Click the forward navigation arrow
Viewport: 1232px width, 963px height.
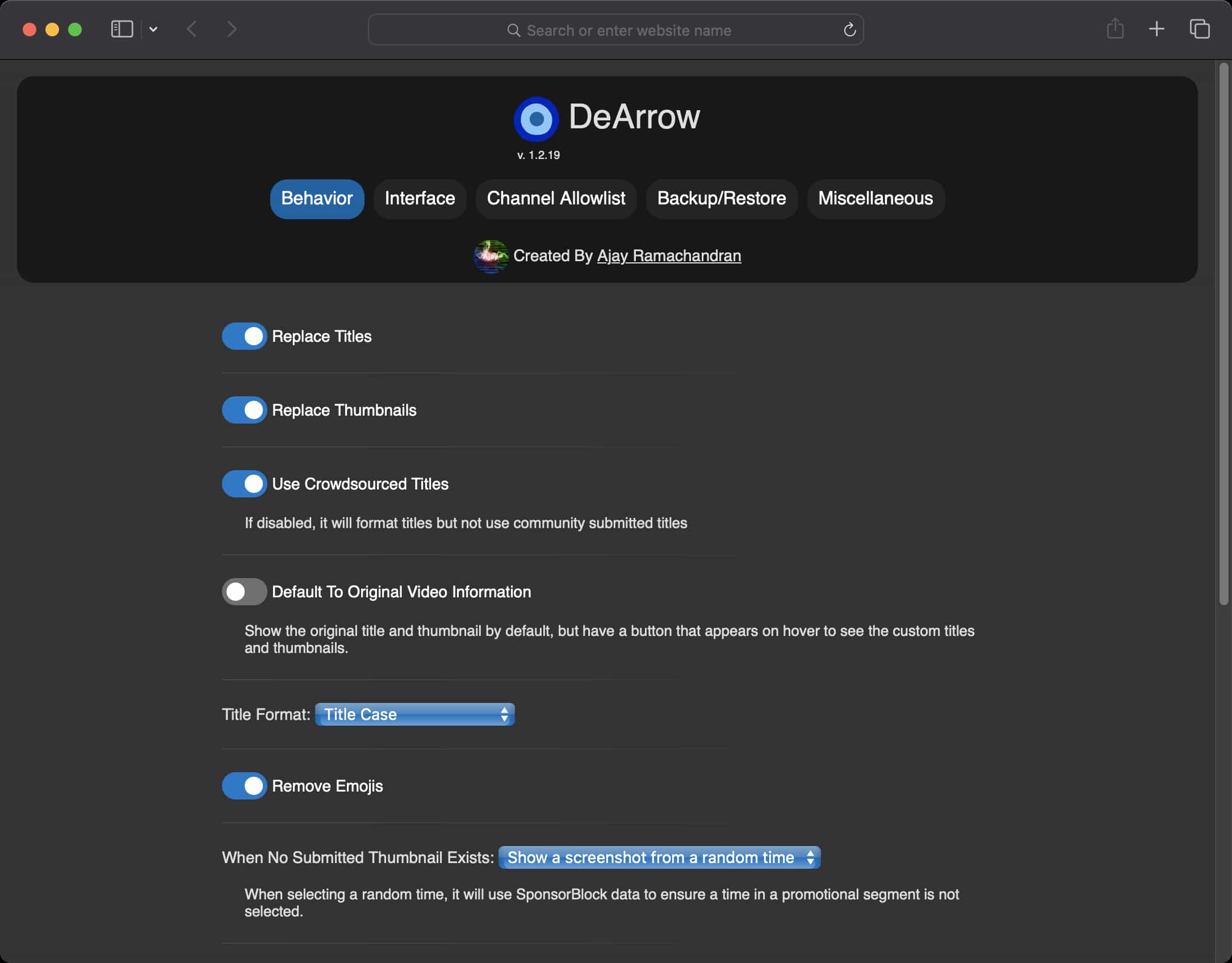click(232, 29)
